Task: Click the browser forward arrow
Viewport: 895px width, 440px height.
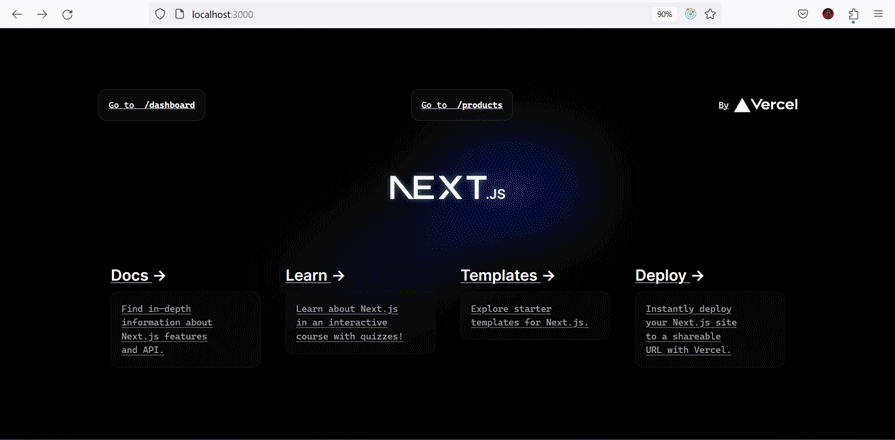Action: click(x=42, y=14)
